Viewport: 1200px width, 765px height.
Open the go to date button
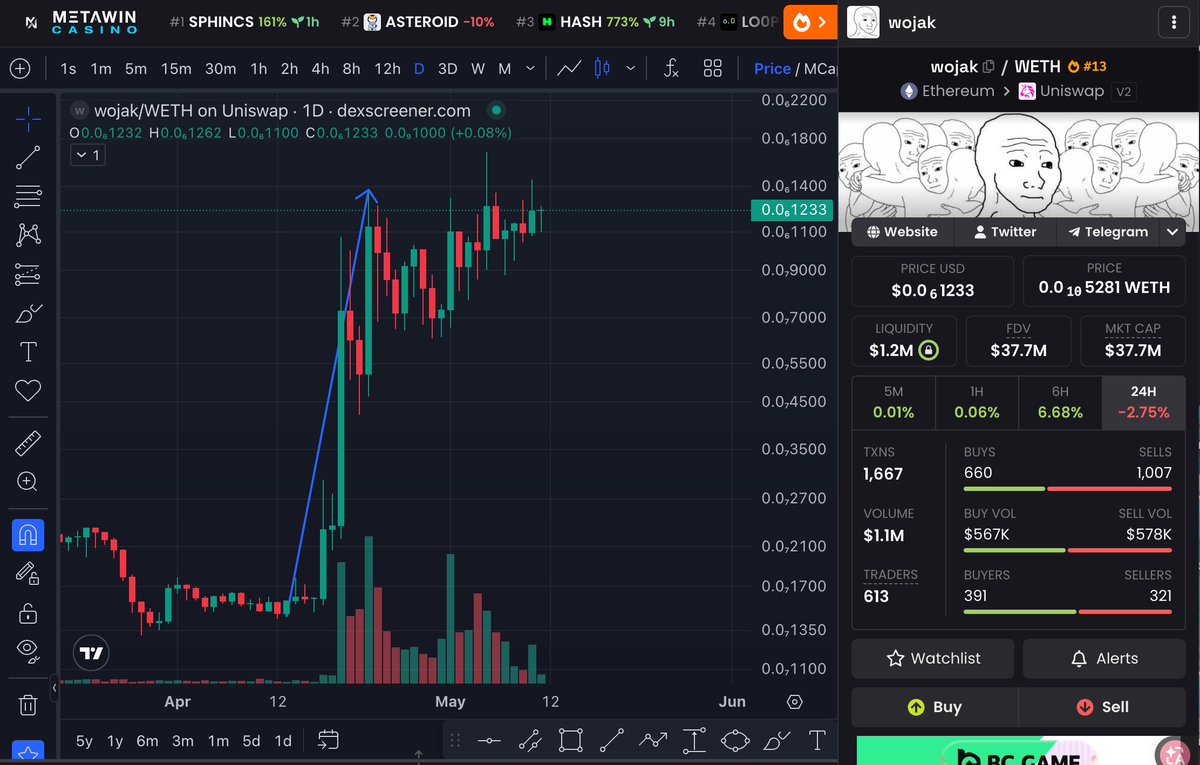328,740
